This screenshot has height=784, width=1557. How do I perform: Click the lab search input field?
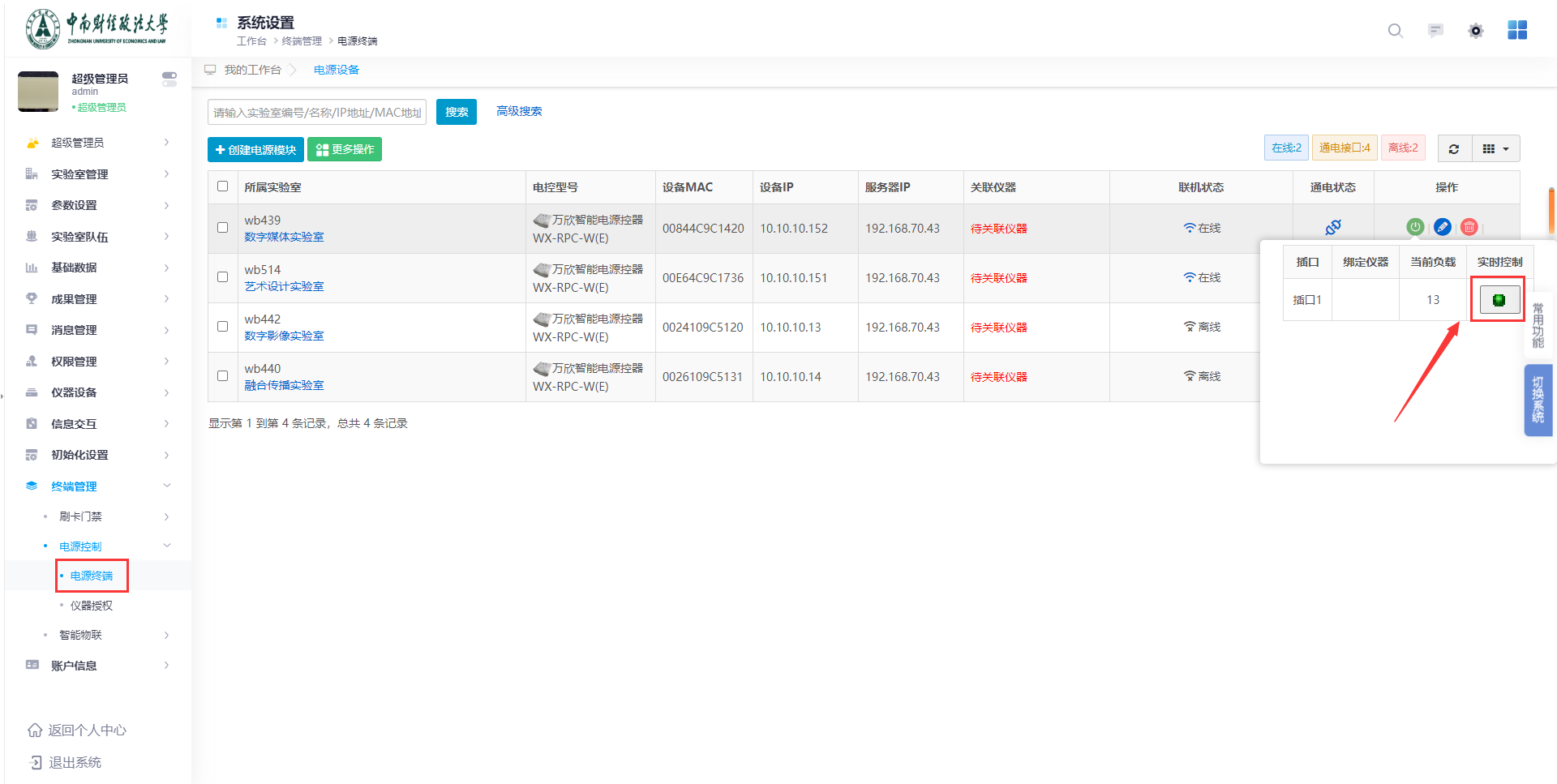coord(316,113)
